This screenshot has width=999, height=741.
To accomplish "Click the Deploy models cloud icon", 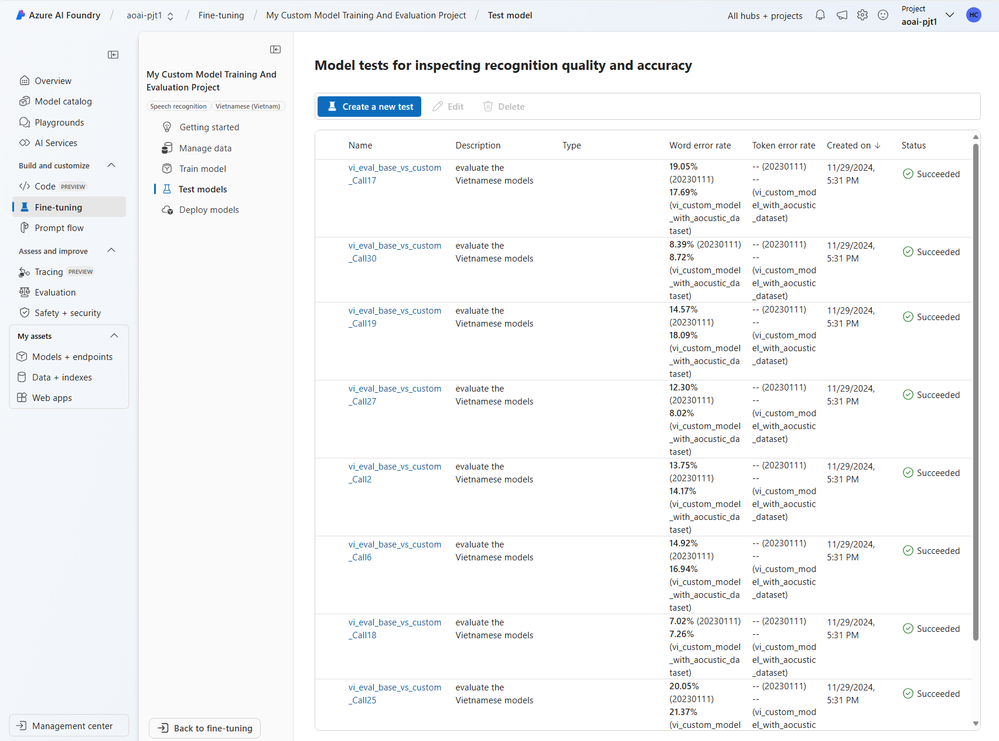I will tap(167, 210).
